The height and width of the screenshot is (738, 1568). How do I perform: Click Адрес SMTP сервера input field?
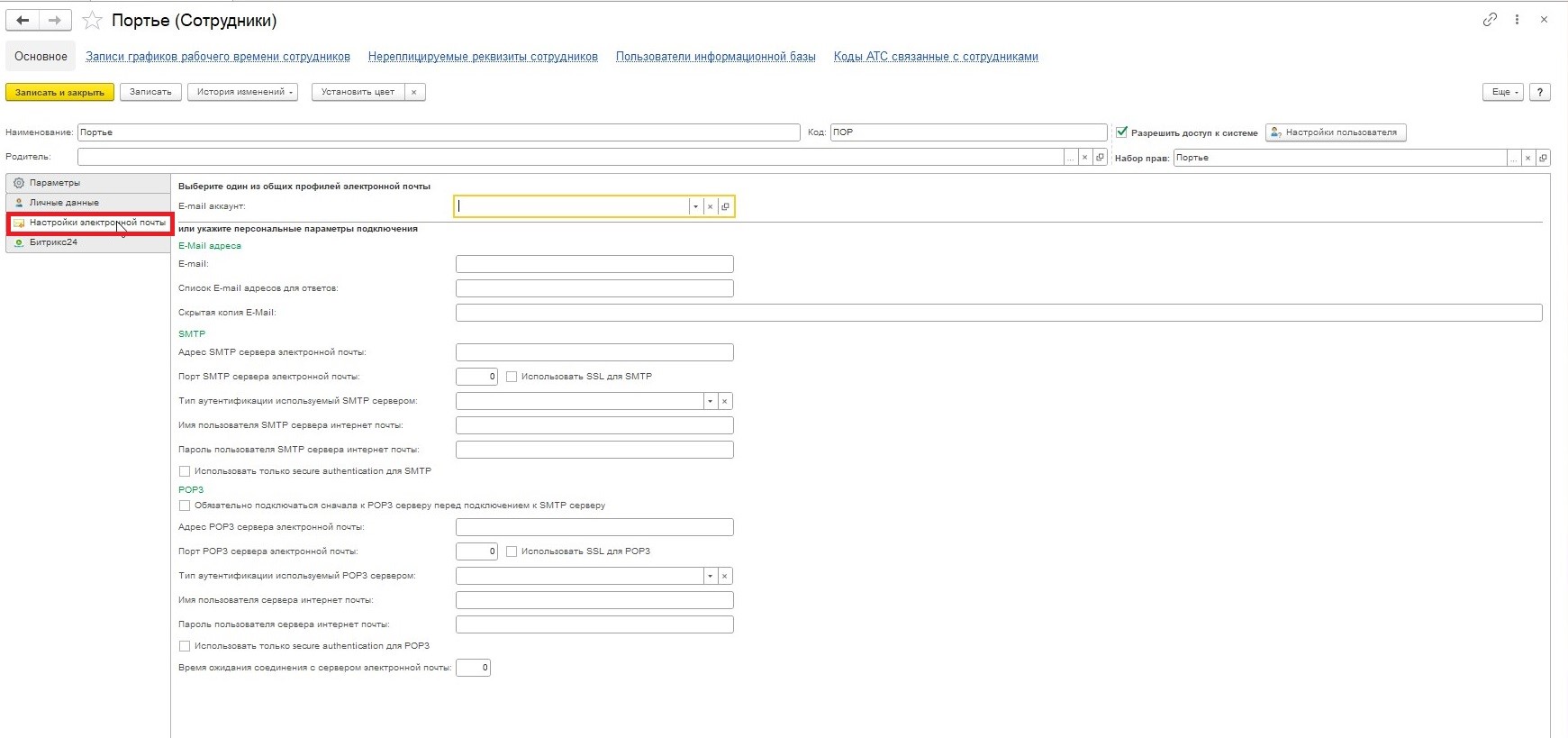click(594, 352)
